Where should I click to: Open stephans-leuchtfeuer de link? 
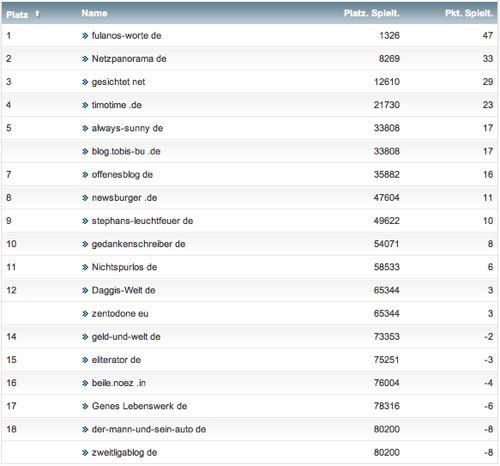pos(142,221)
